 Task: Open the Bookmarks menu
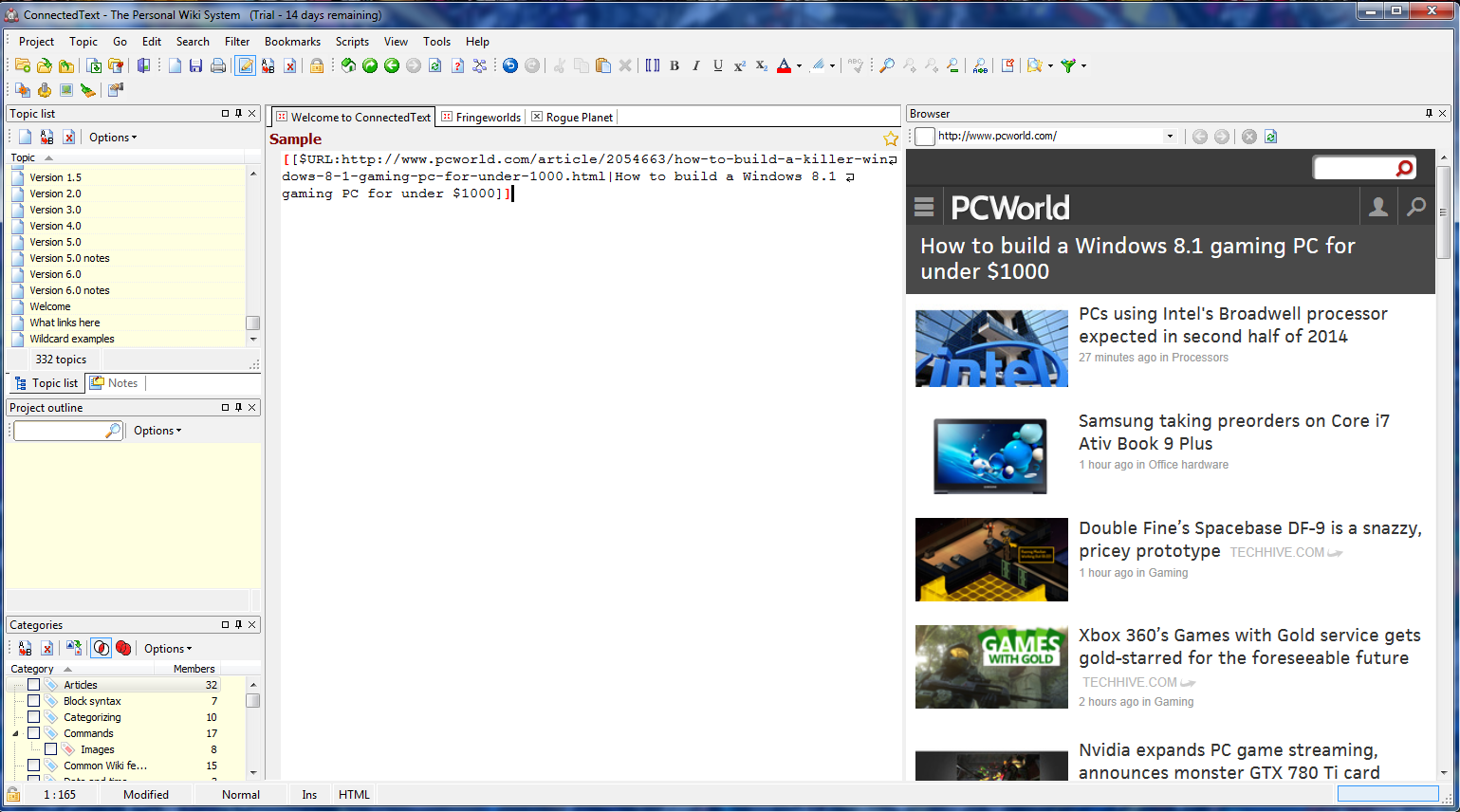coord(292,42)
